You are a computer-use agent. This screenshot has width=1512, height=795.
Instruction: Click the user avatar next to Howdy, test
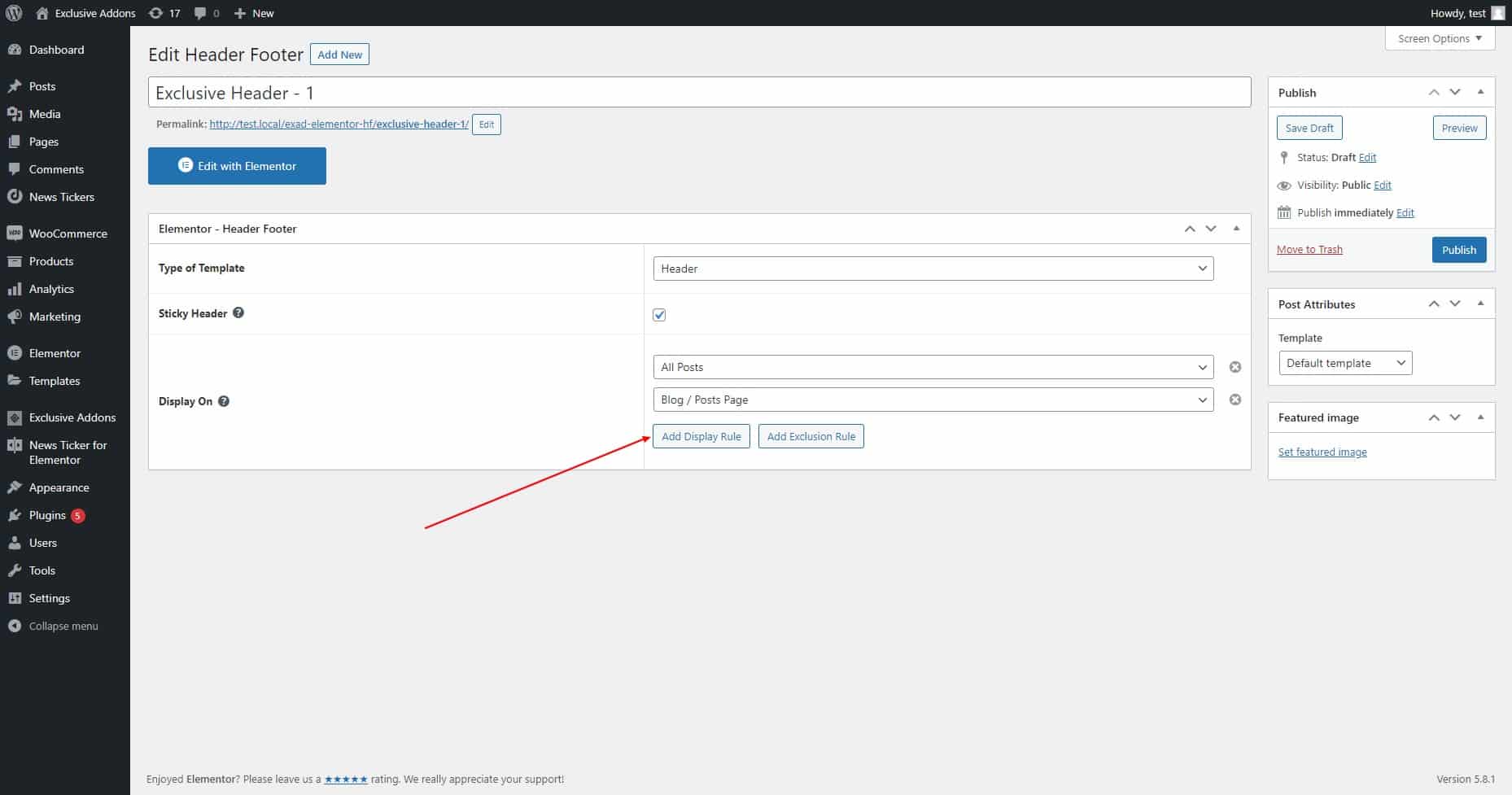pos(1497,13)
